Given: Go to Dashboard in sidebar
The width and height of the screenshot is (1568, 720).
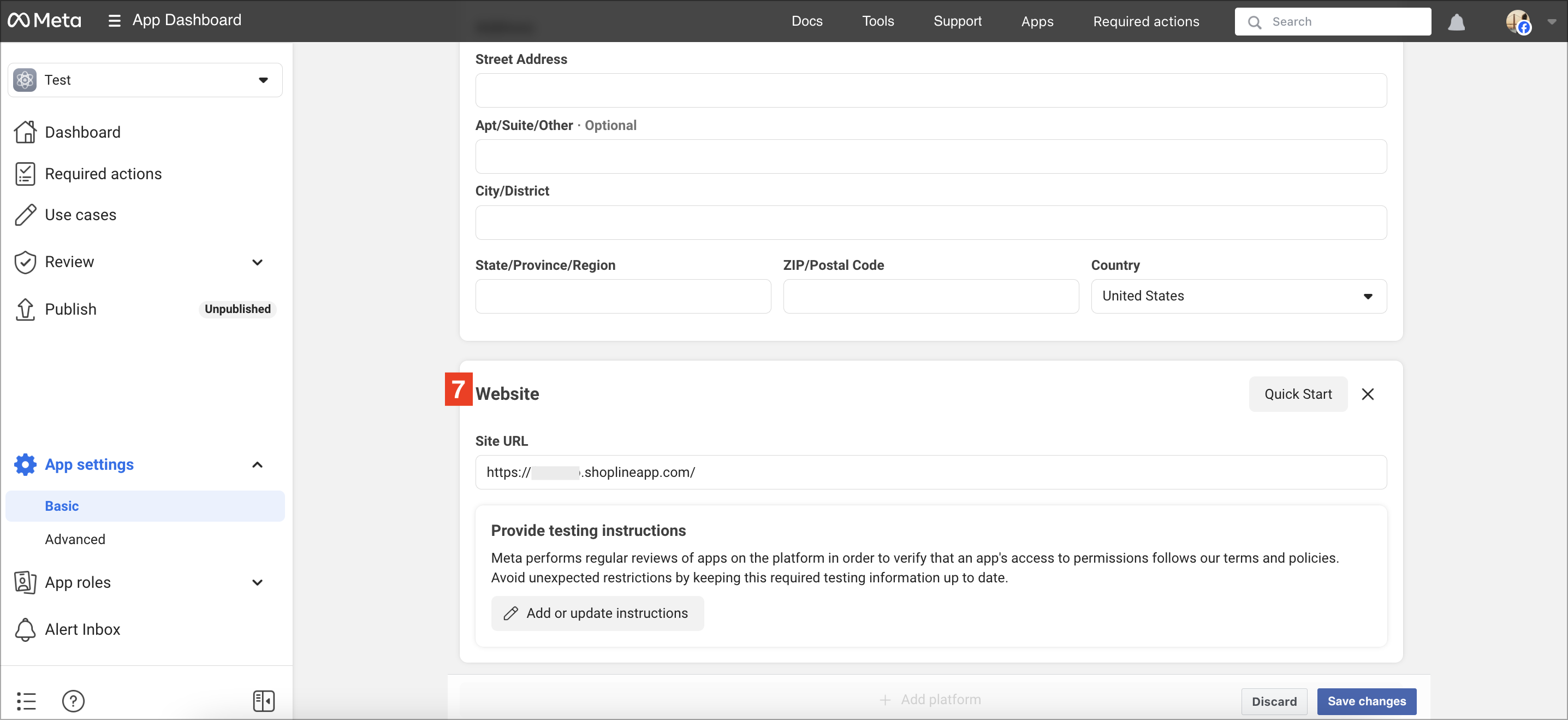Looking at the screenshot, I should [x=82, y=132].
